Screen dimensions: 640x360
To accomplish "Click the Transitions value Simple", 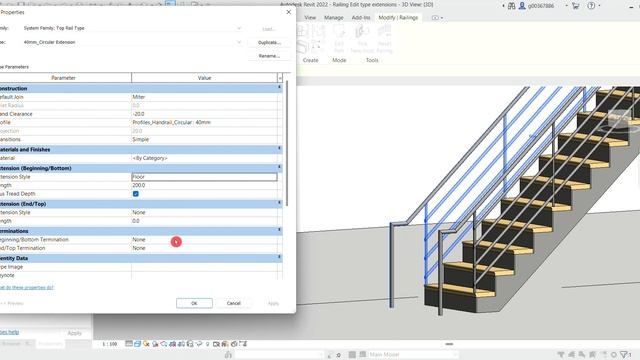I will (x=204, y=139).
